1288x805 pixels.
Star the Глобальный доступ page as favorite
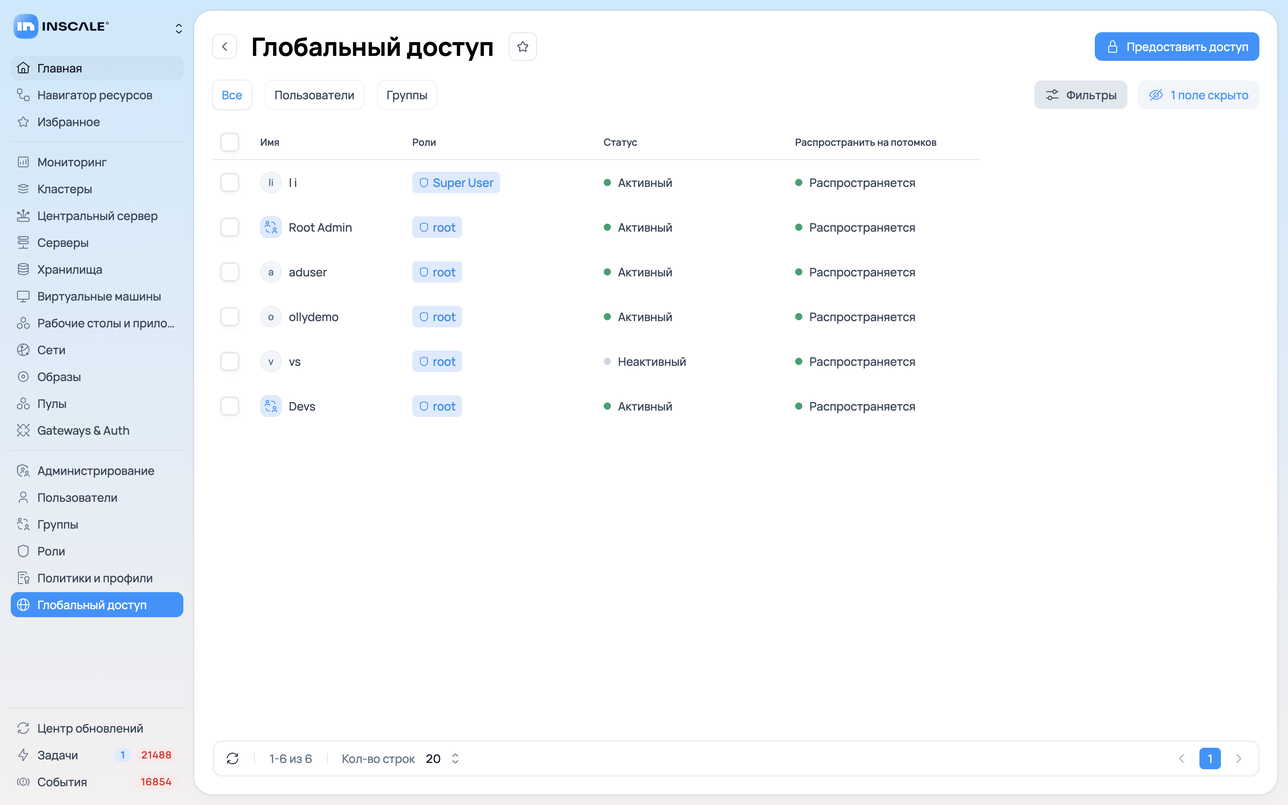pyautogui.click(x=523, y=47)
